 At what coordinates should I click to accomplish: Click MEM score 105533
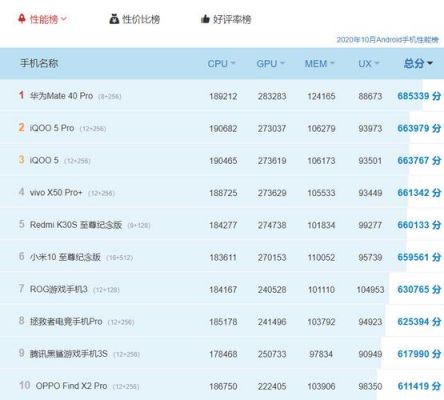321,193
